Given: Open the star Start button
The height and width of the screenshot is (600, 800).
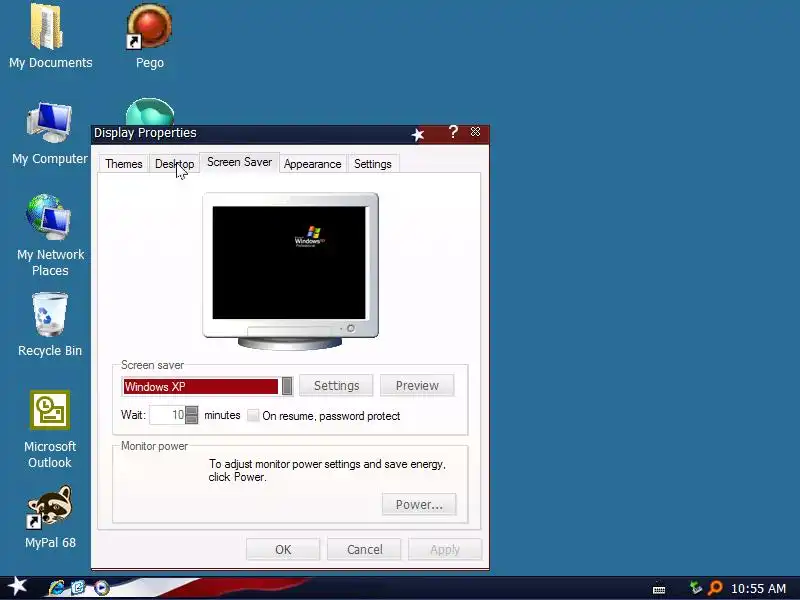Looking at the screenshot, I should (x=17, y=586).
